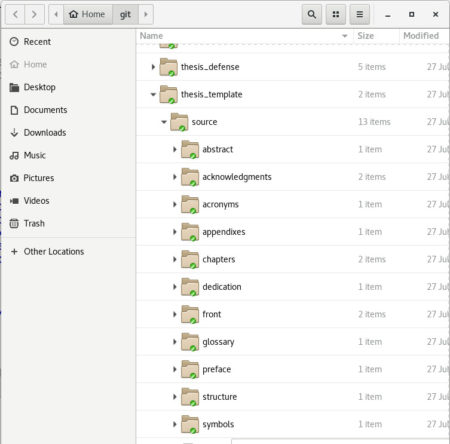
Task: Click the git path bar segment
Action: click(125, 14)
